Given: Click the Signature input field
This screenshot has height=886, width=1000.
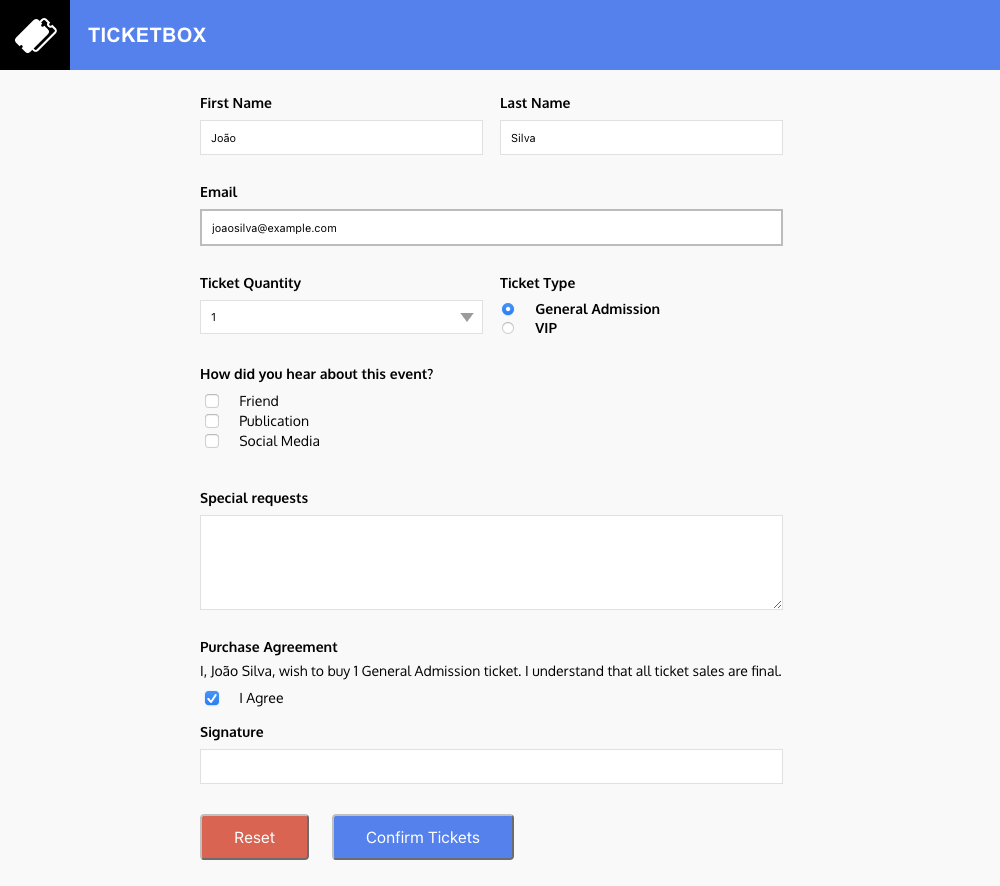Looking at the screenshot, I should [491, 767].
